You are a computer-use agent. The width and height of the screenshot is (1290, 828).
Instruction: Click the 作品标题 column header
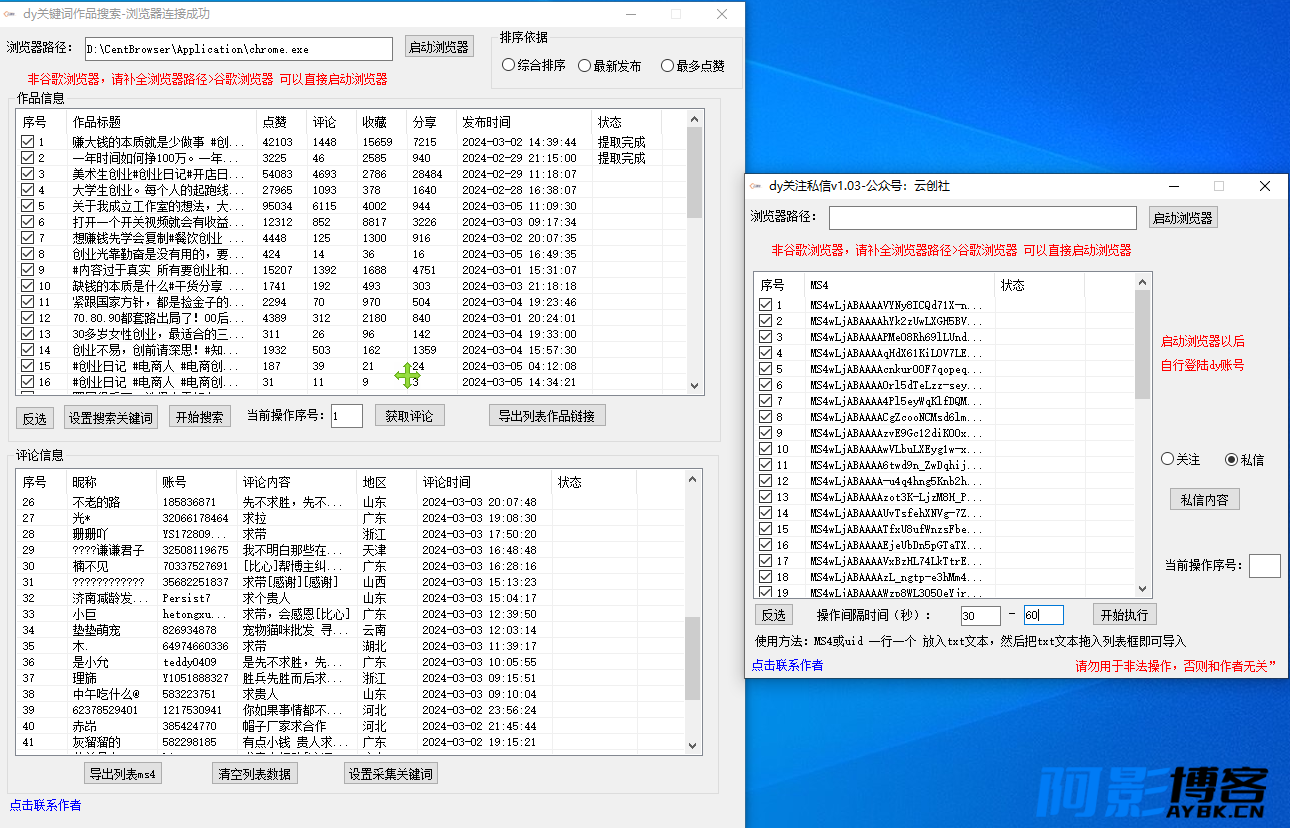(x=161, y=122)
